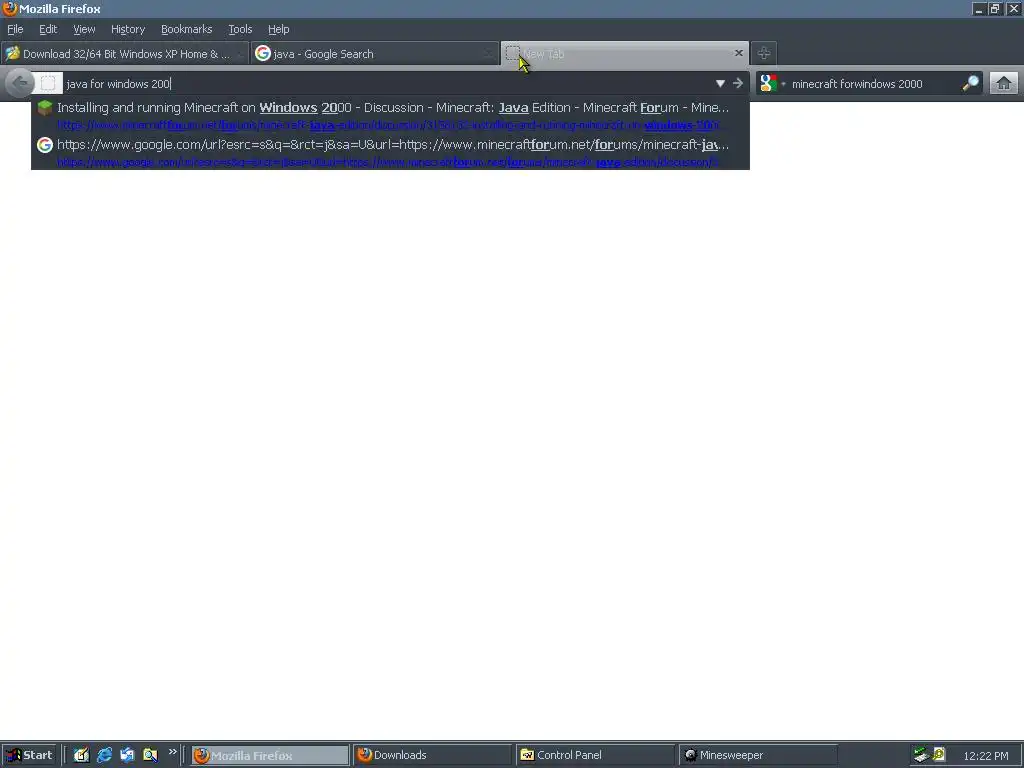Image resolution: width=1024 pixels, height=768 pixels.
Task: Click in the address bar text field
Action: tap(385, 84)
